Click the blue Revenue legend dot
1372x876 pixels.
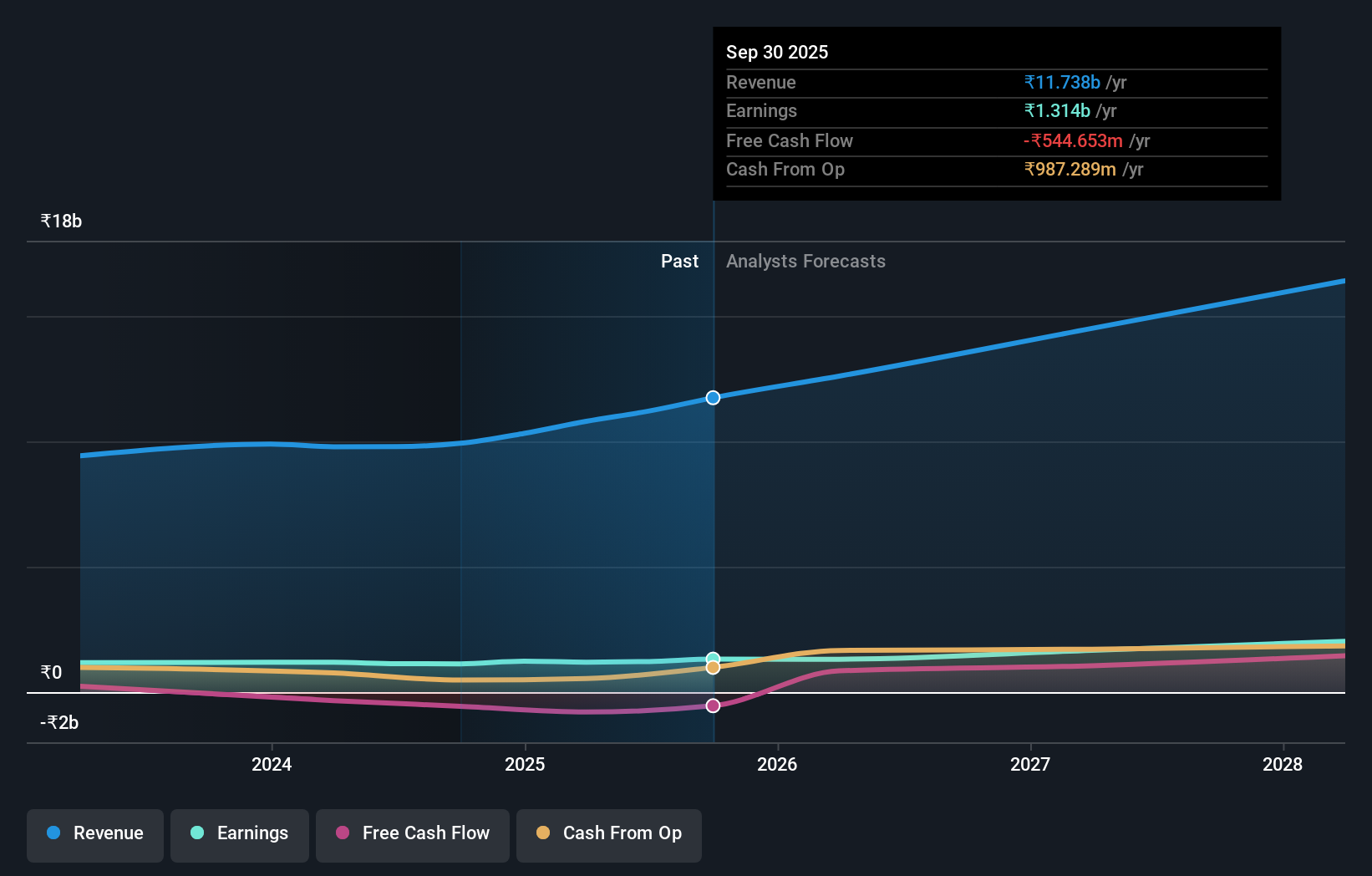coord(53,833)
